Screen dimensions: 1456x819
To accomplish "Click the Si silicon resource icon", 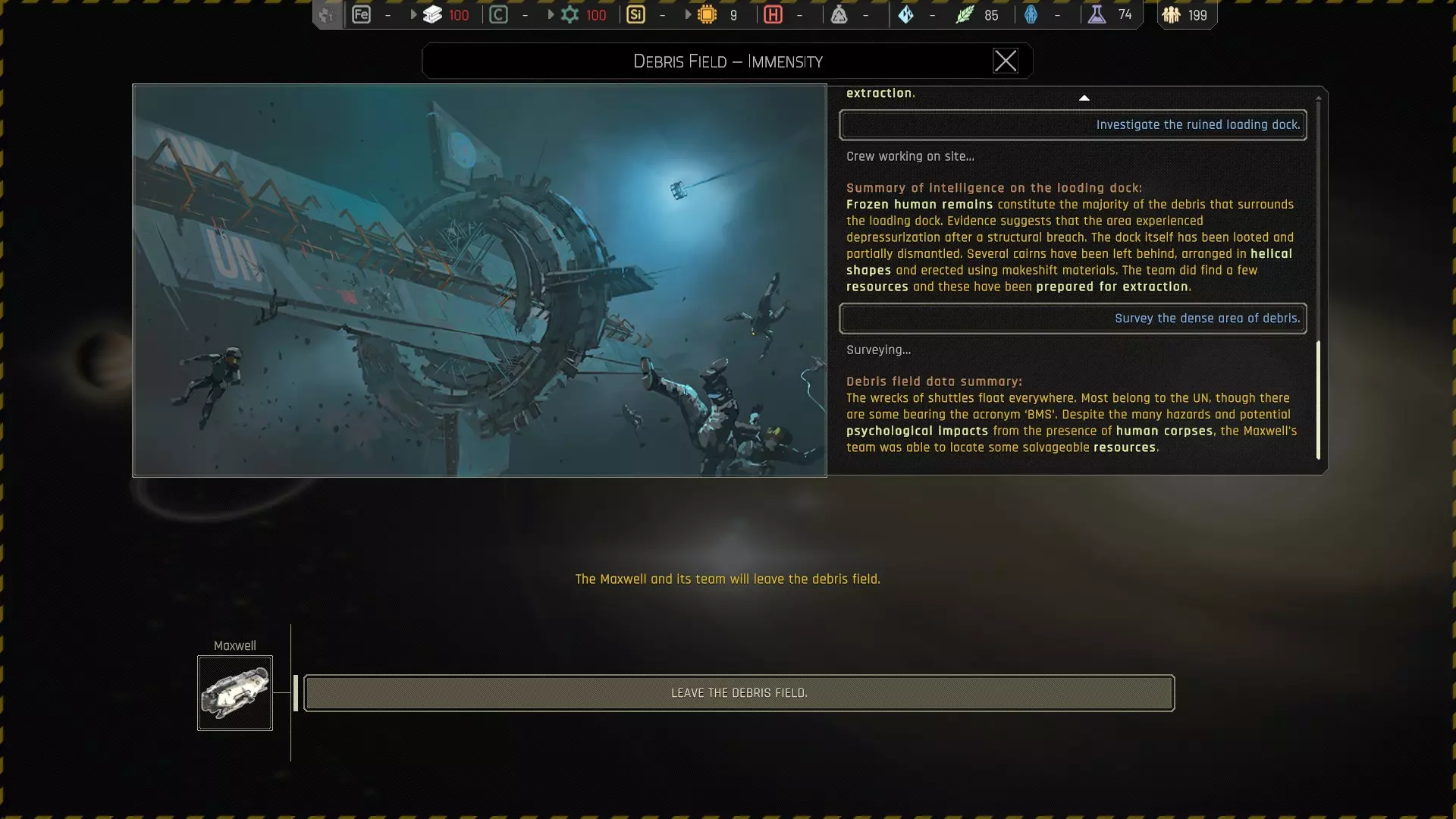I will click(635, 14).
